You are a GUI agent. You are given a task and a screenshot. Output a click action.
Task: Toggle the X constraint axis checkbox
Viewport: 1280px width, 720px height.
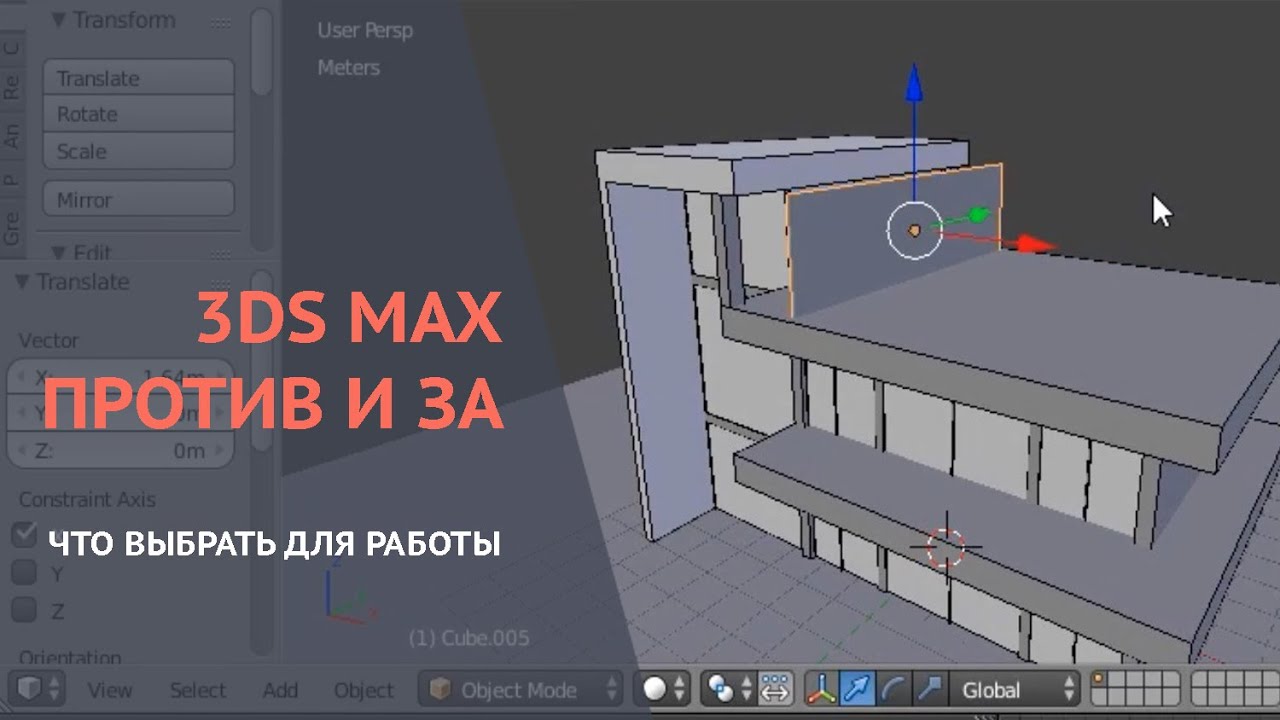[24, 535]
